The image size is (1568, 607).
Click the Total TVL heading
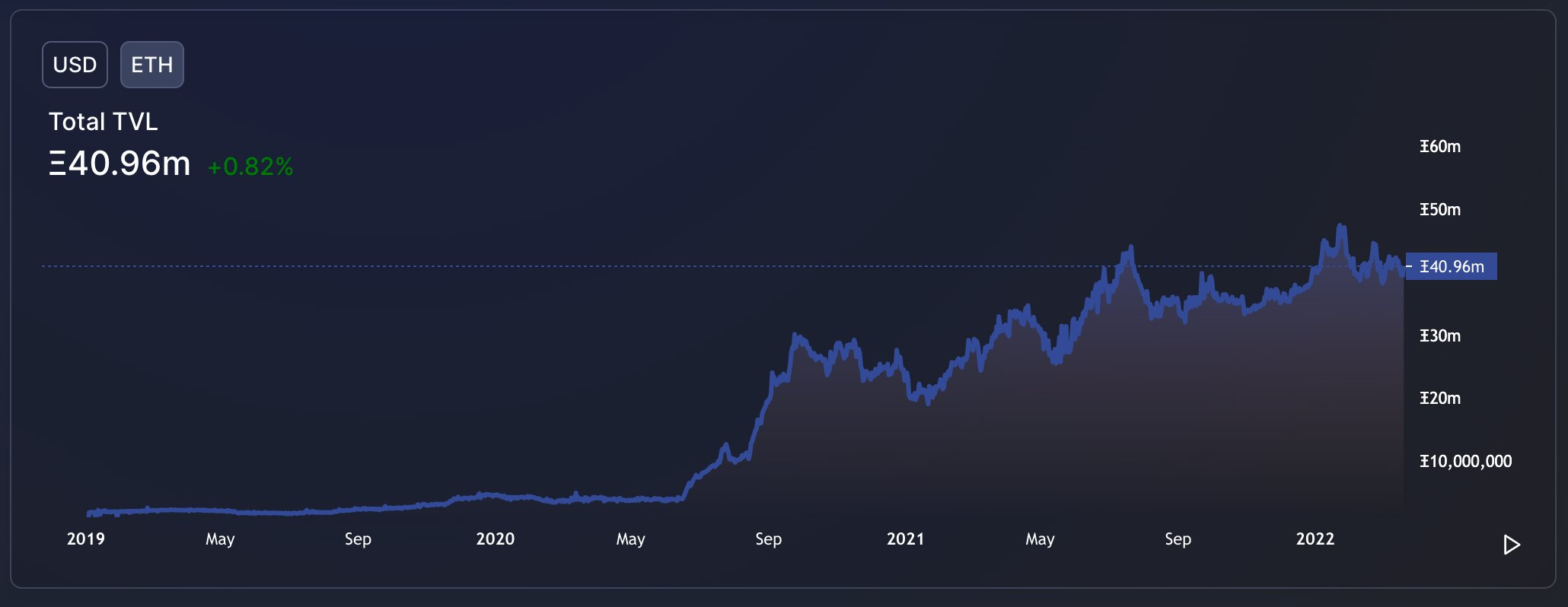(104, 122)
